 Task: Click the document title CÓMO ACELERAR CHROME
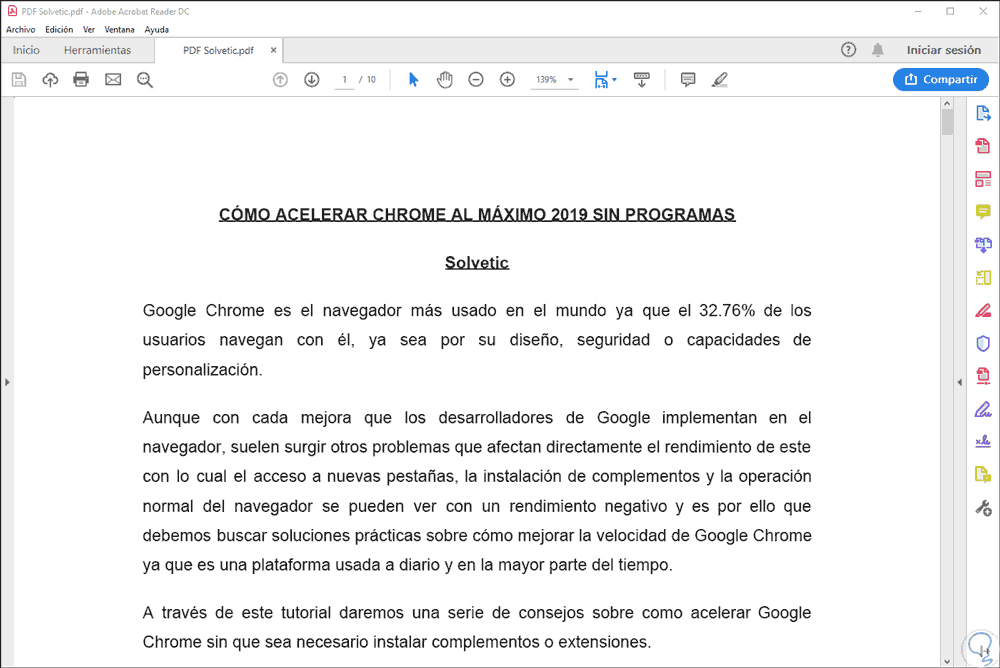tap(477, 214)
